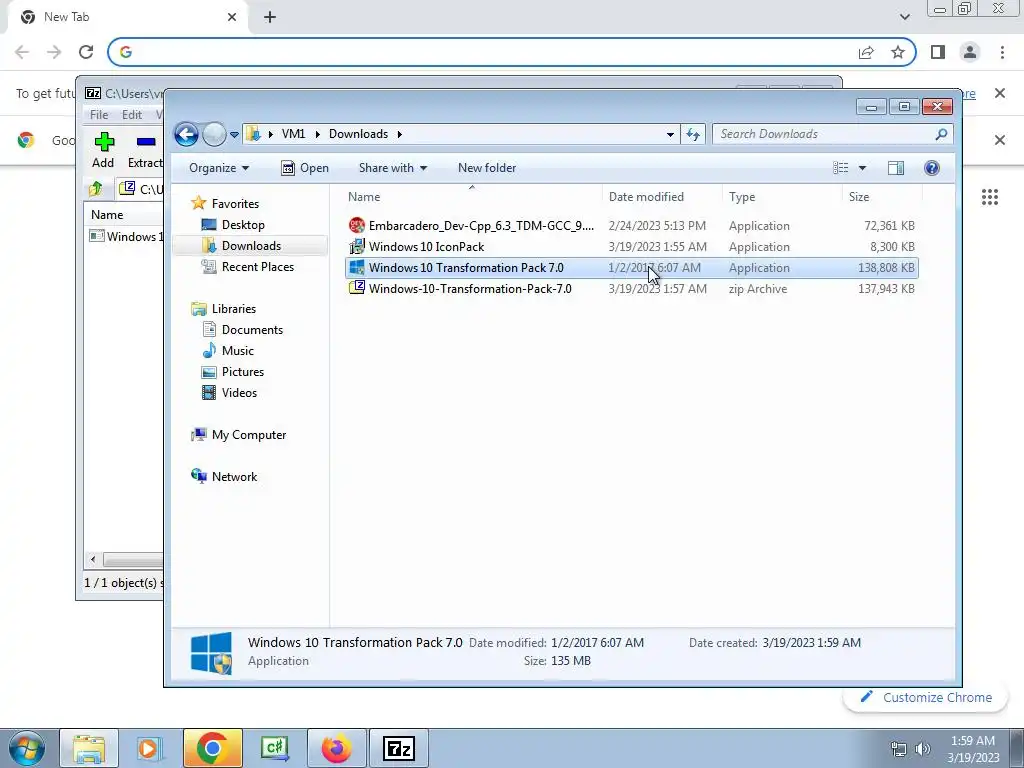Toggle the preview pane
This screenshot has width=1024, height=768.
896,168
